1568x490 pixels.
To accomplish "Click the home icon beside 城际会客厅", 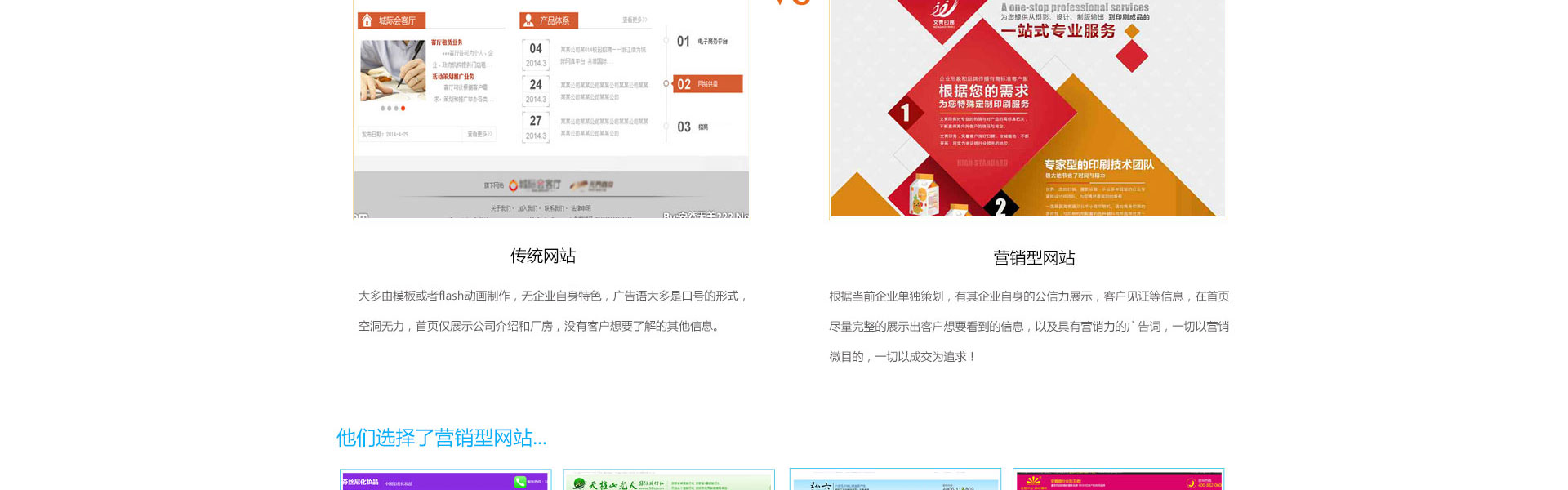I will click(x=367, y=20).
